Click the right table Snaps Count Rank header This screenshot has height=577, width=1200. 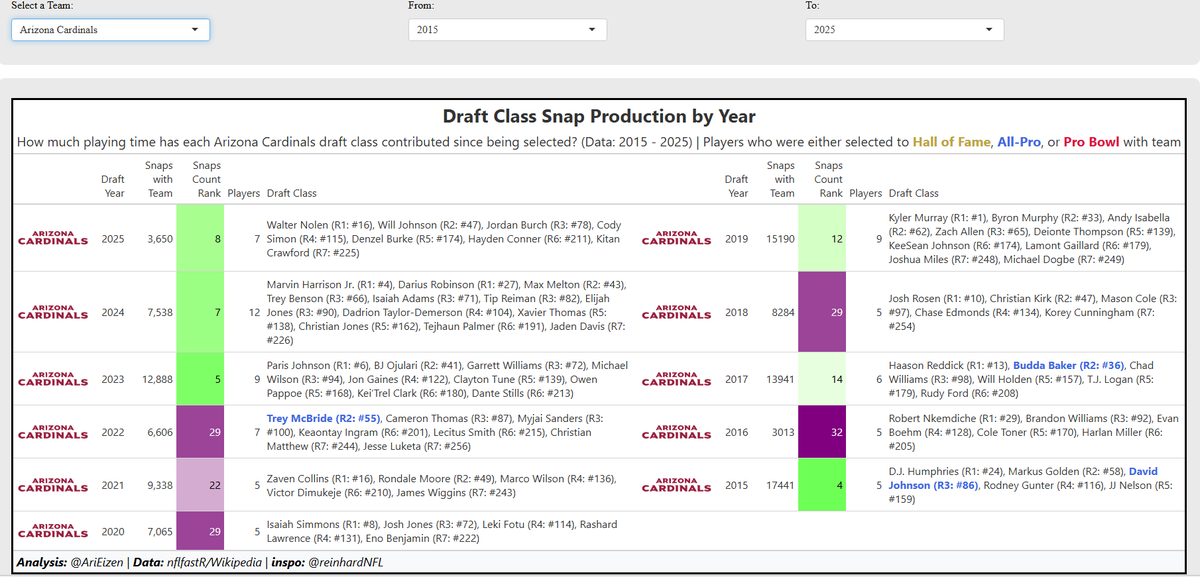[x=828, y=179]
